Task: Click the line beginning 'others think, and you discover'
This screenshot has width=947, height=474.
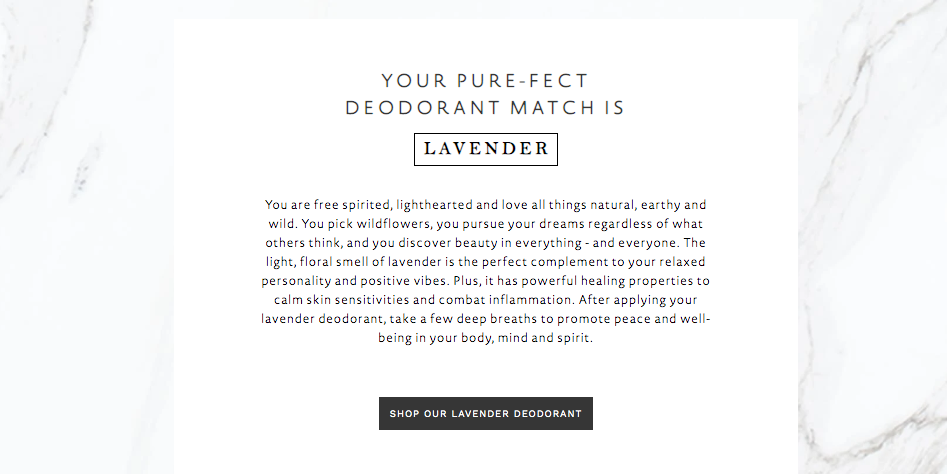Action: click(x=486, y=243)
